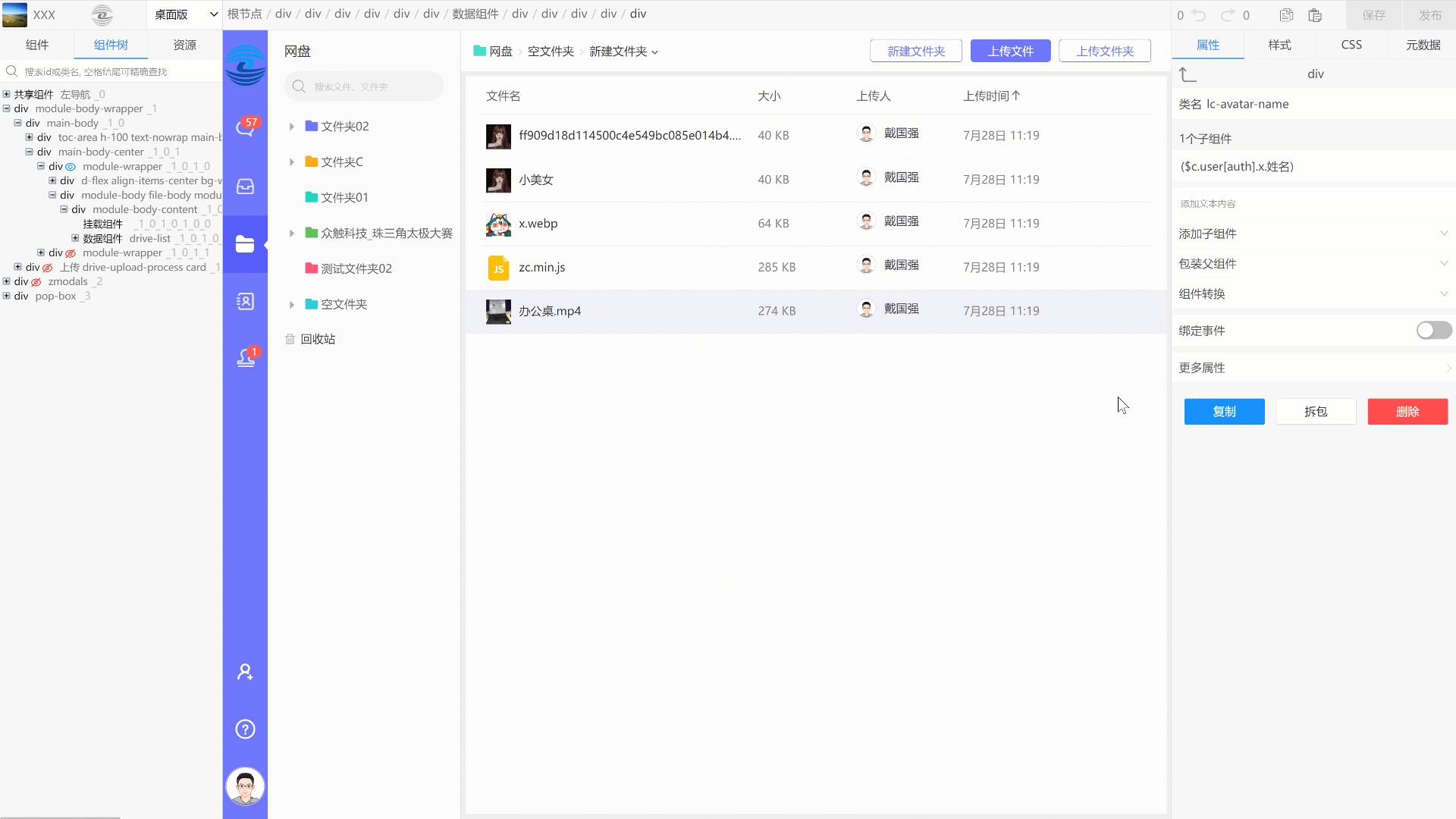Image resolution: width=1456 pixels, height=819 pixels.
Task: Toggle hidden eye on drive-upload-process card
Action: click(x=47, y=268)
